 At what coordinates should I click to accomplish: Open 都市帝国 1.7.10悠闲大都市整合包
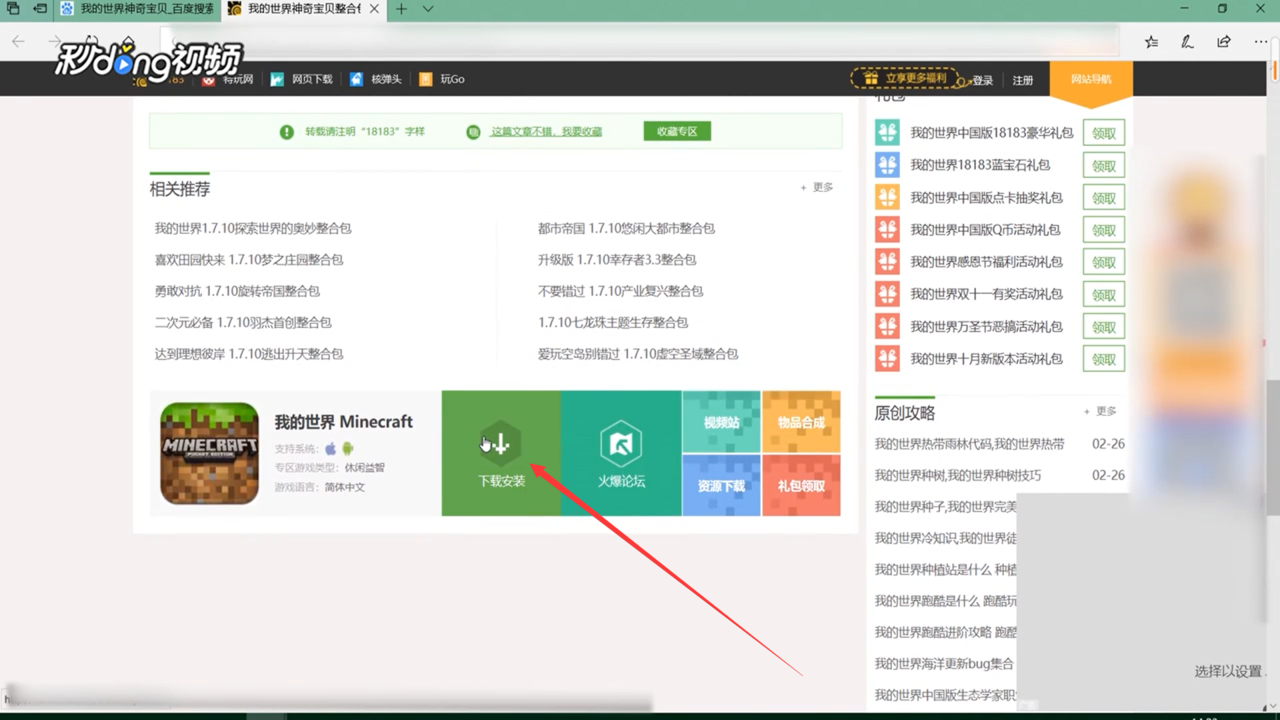tap(626, 228)
